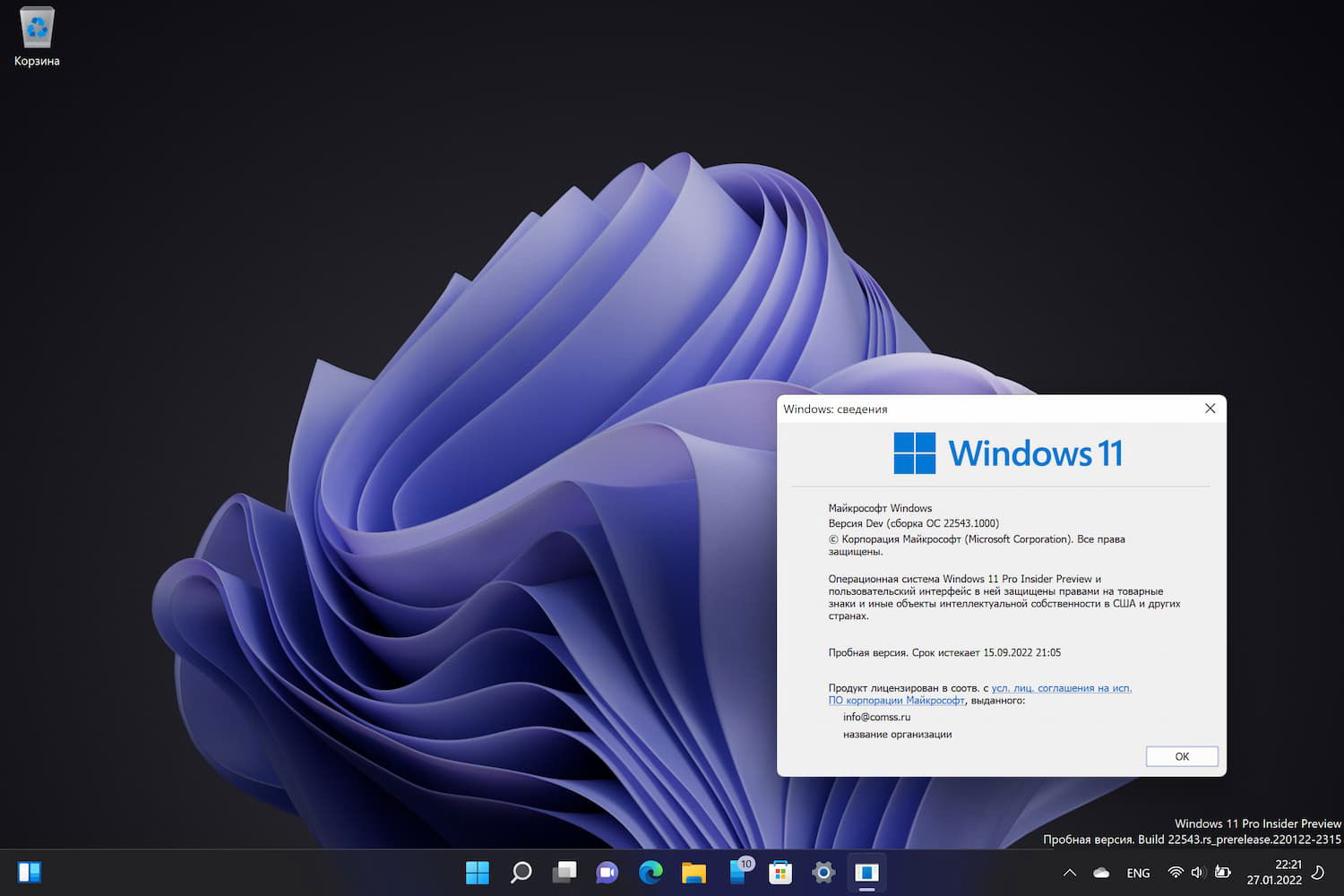Image resolution: width=1344 pixels, height=896 pixels.
Task: Open the Widgets weather panel
Action: [738, 872]
